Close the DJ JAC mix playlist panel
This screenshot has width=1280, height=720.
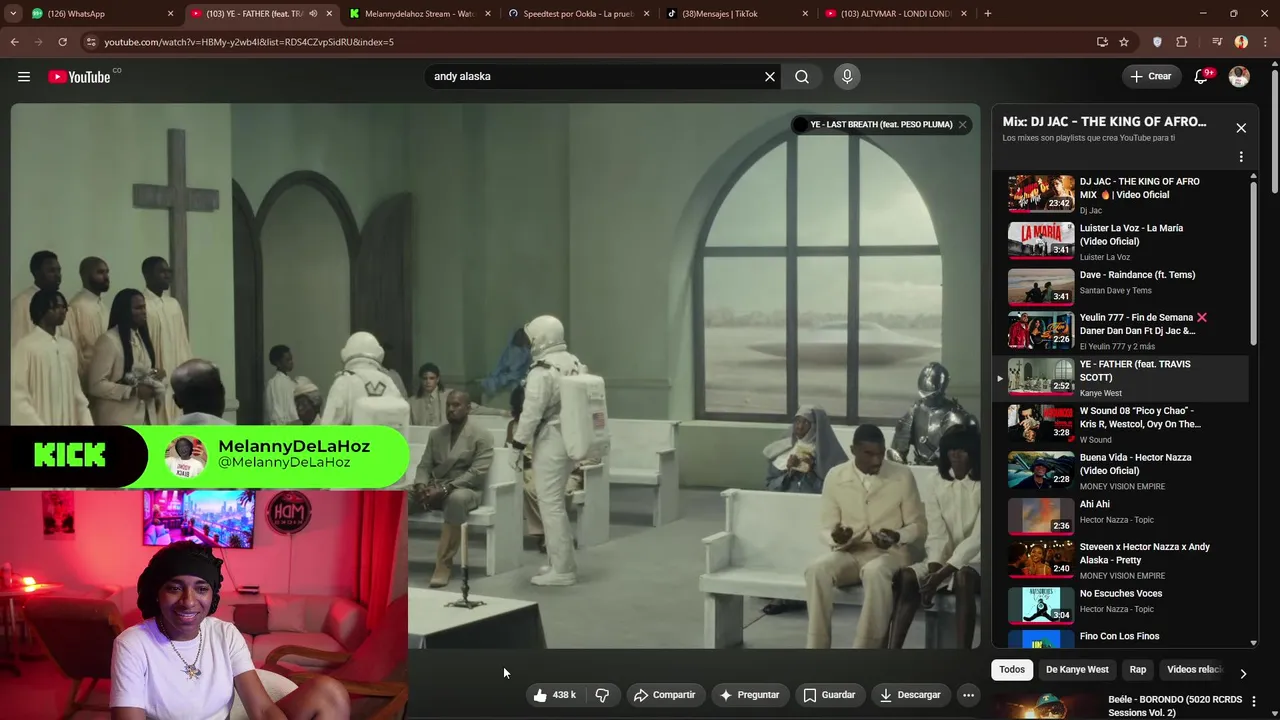pyautogui.click(x=1241, y=128)
